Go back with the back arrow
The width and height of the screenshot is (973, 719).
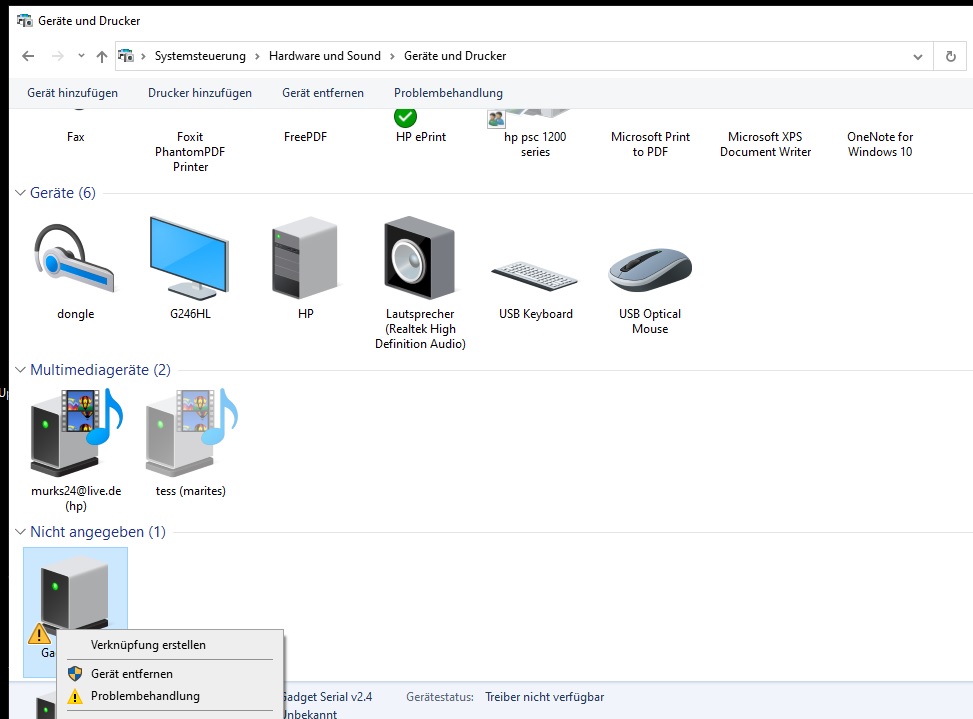click(x=28, y=56)
